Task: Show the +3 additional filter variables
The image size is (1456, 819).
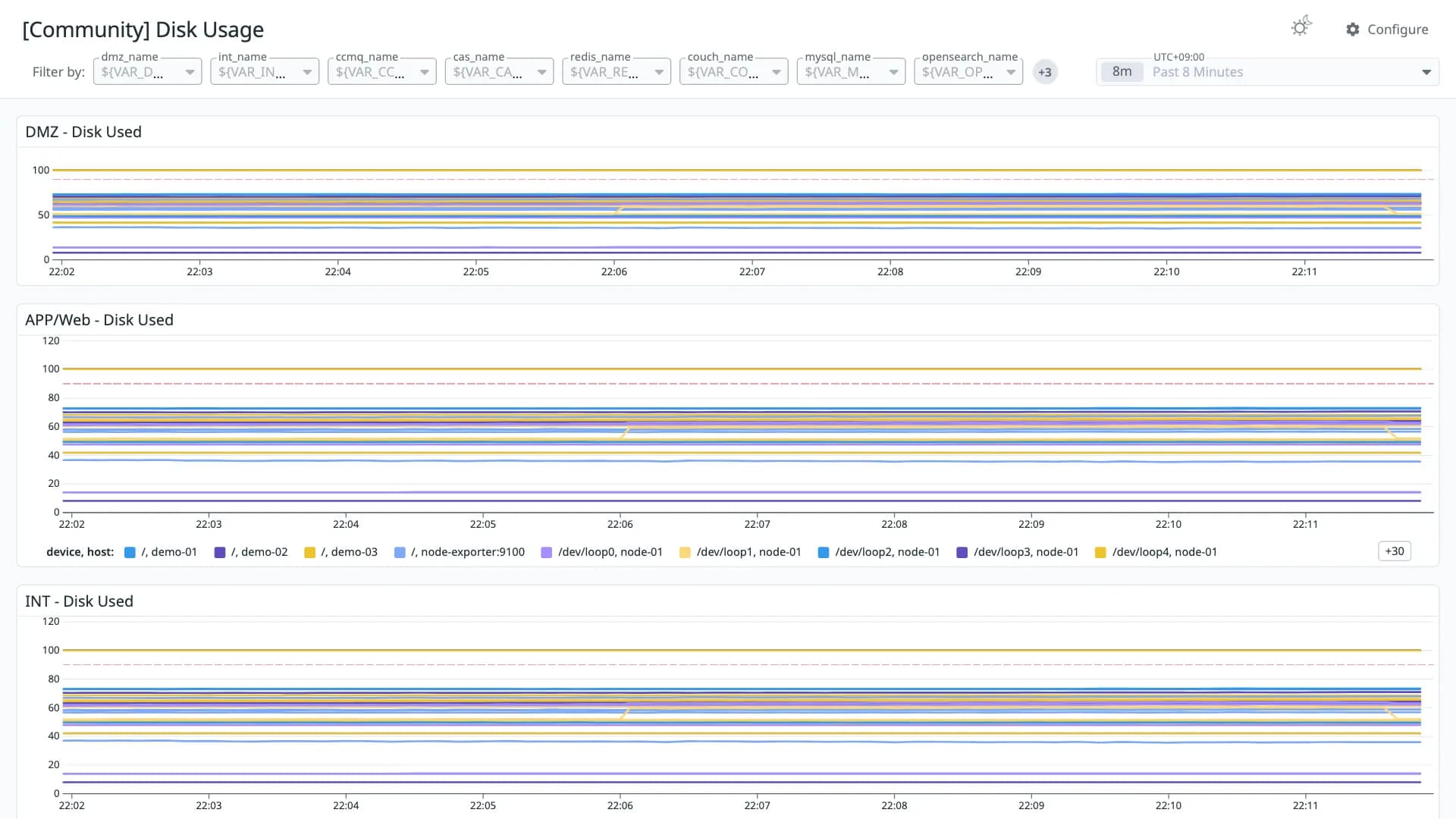Action: point(1045,72)
